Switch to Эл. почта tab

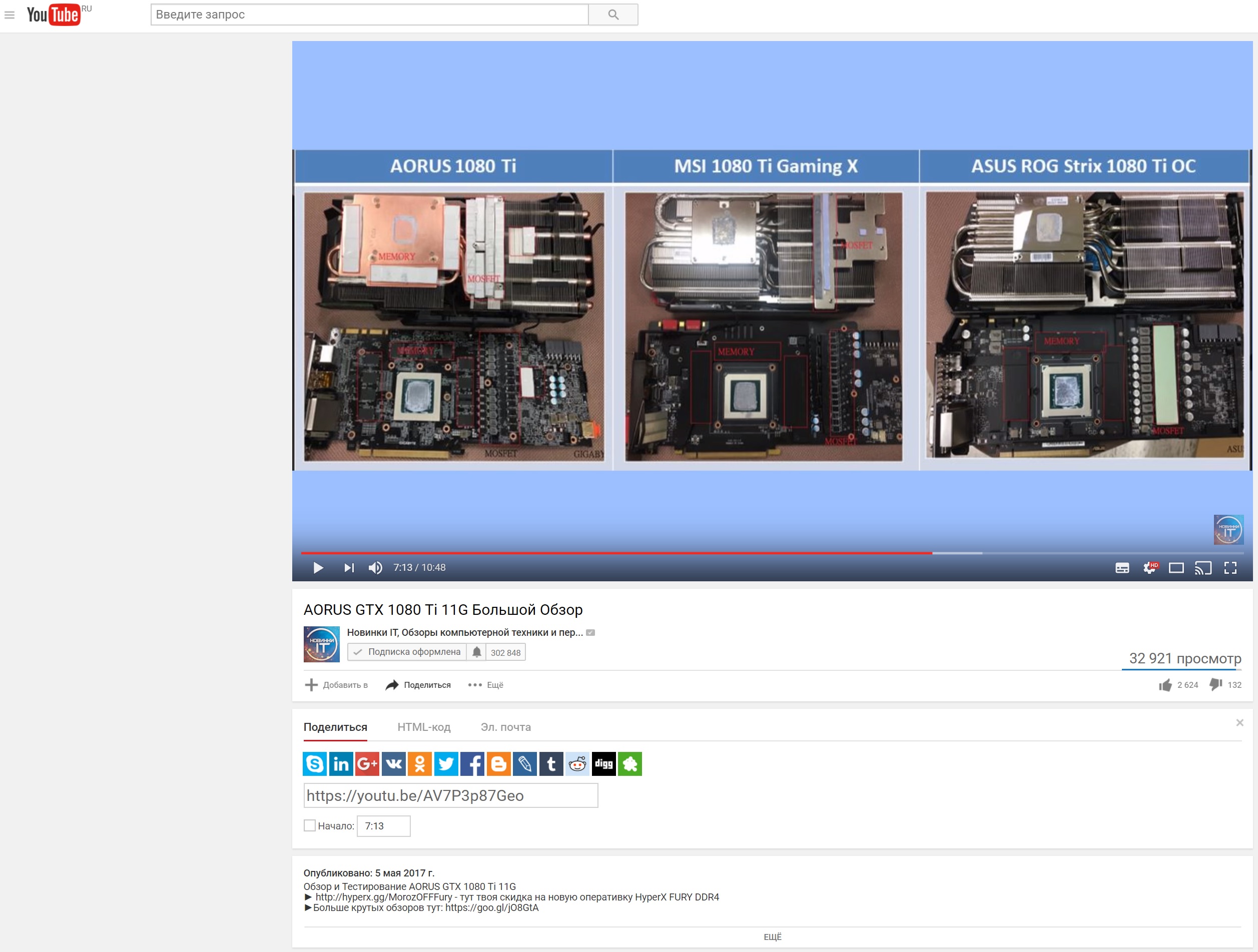(505, 727)
